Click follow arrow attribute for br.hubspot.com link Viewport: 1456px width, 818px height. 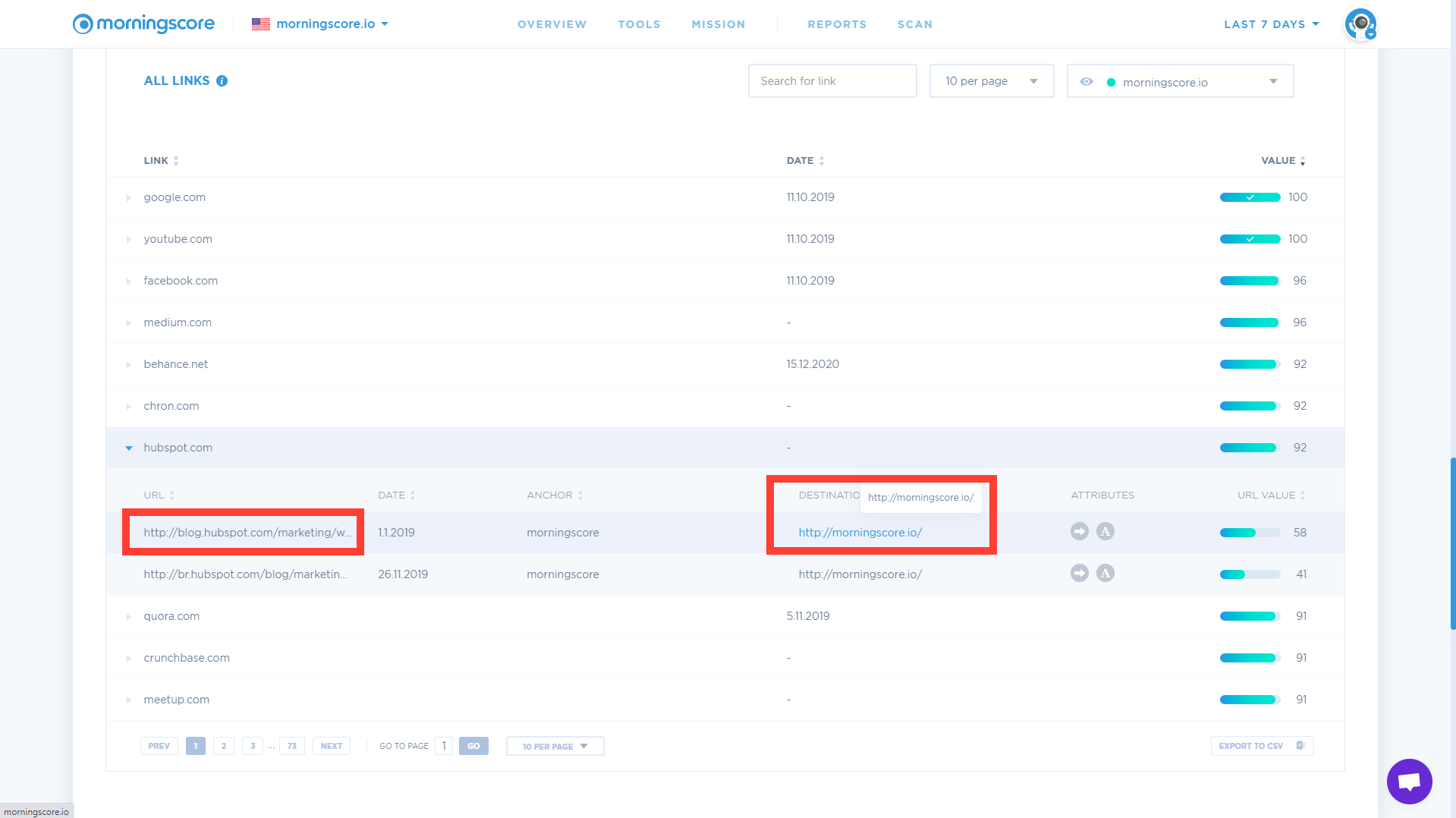pyautogui.click(x=1080, y=574)
